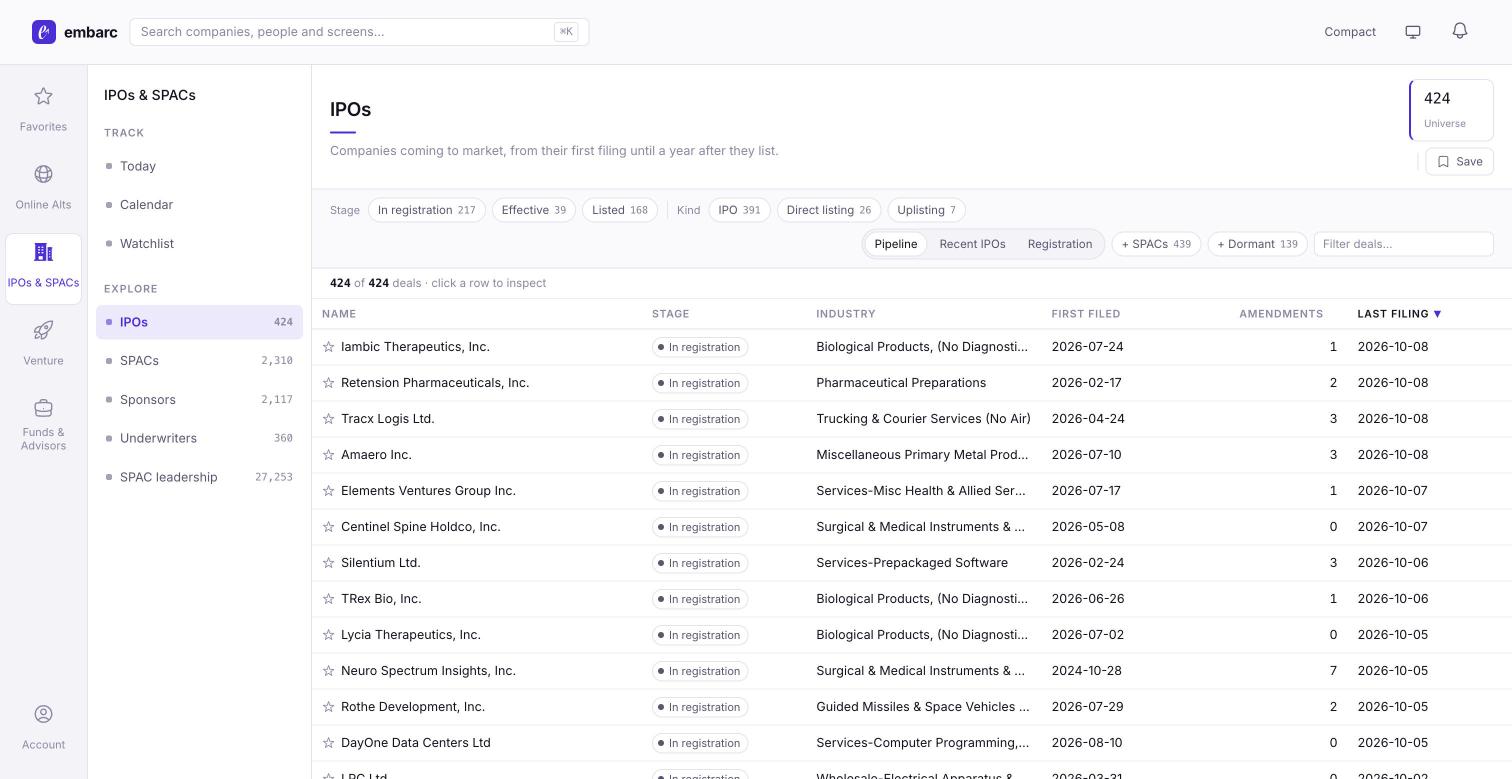Open Funds & Advisors briefcase icon

click(43, 408)
